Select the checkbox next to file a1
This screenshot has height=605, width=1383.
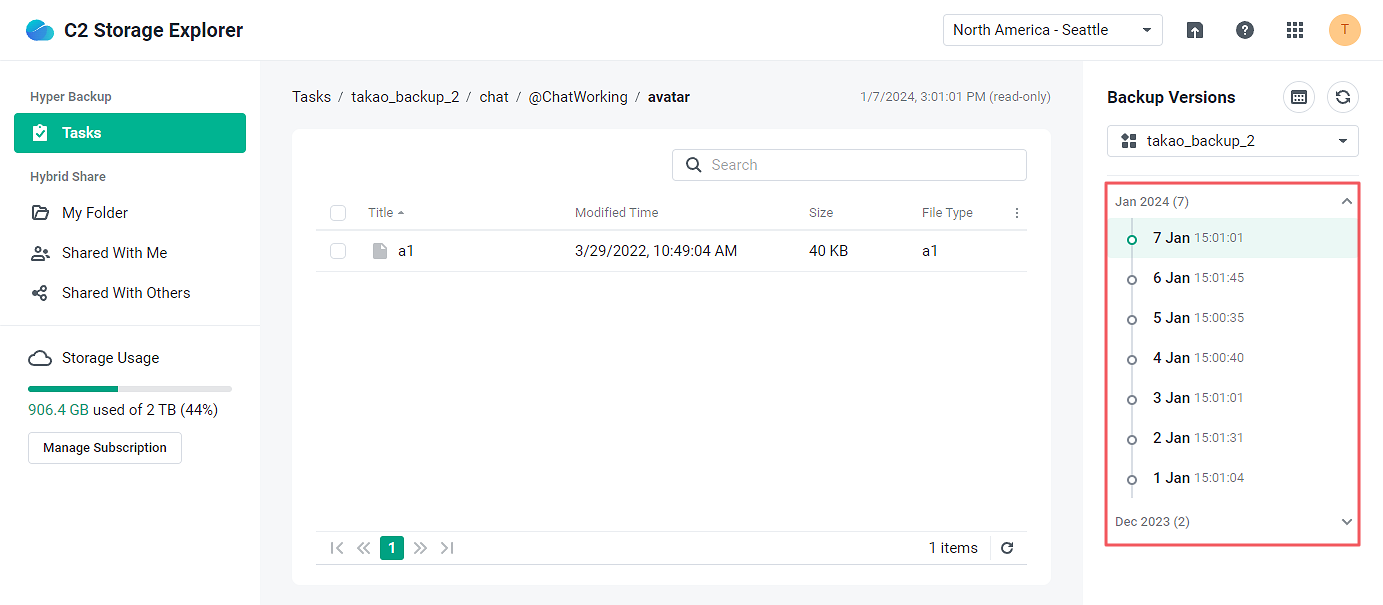click(338, 251)
